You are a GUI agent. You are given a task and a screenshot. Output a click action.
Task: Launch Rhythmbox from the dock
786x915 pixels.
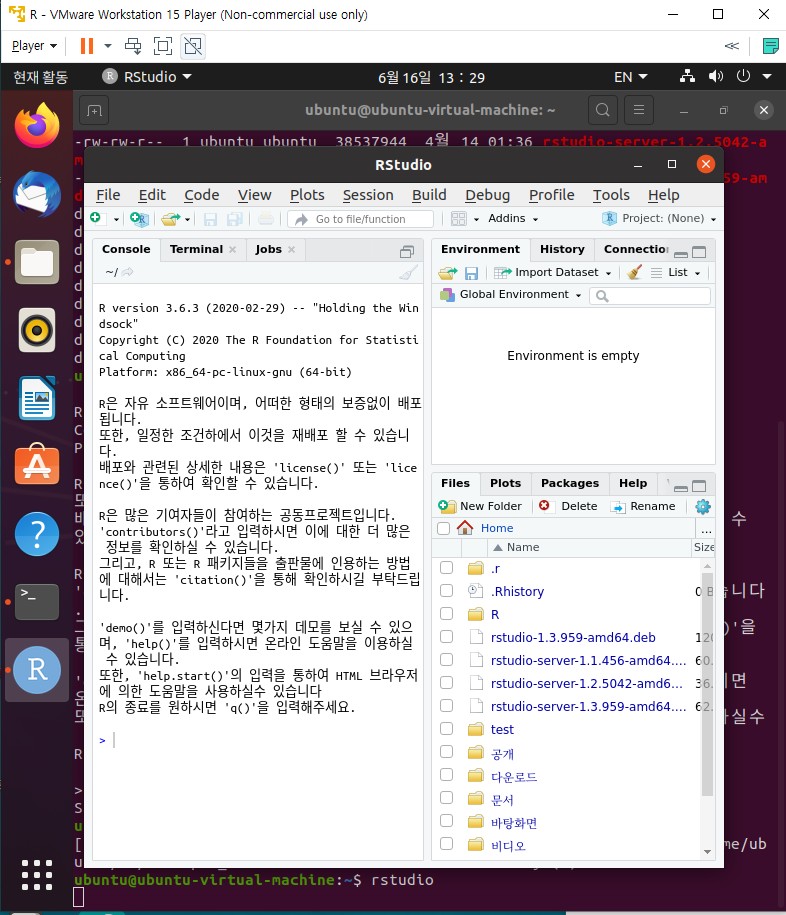tap(37, 330)
